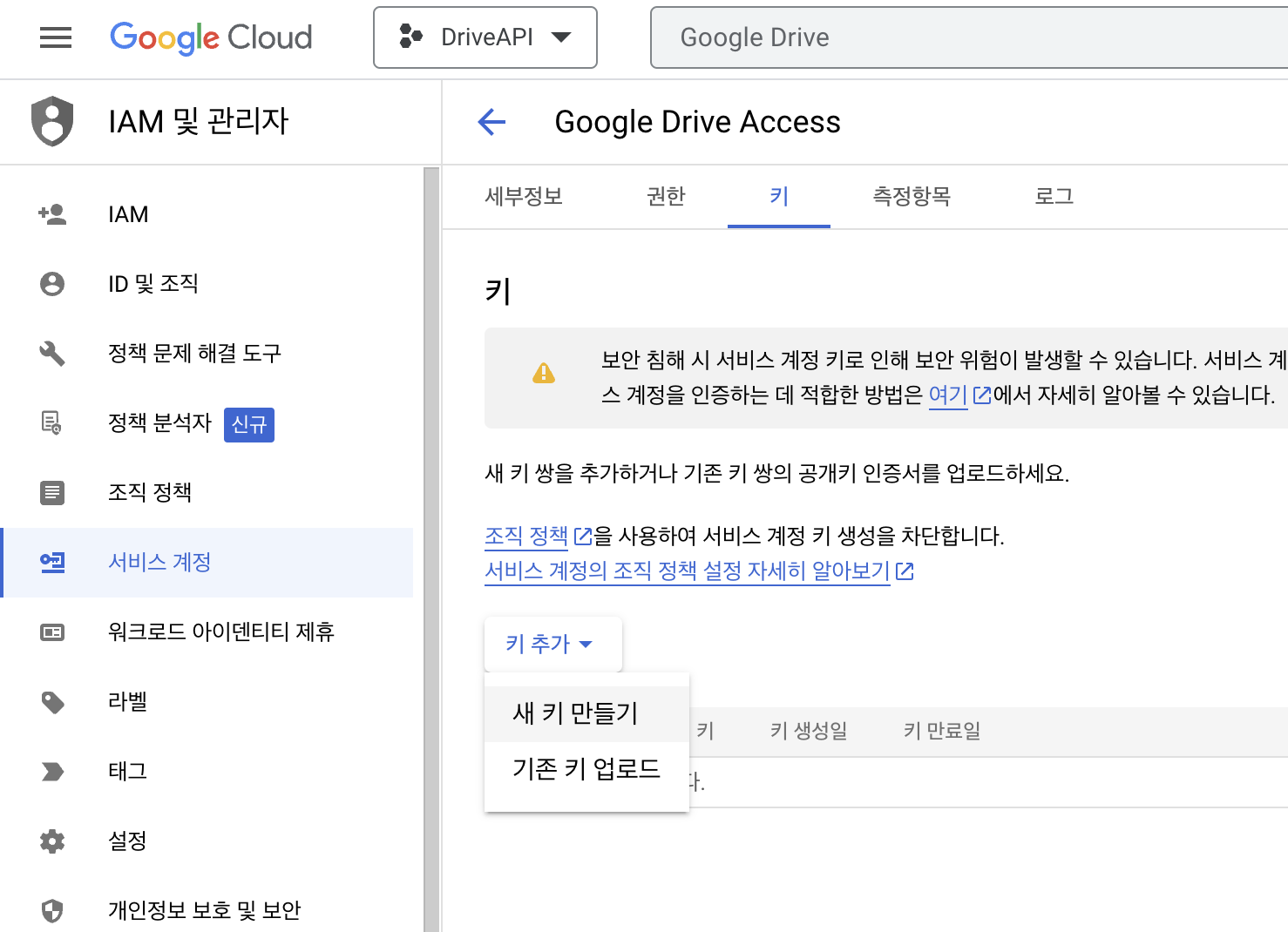Click the 조직 정책 list icon

point(52,493)
